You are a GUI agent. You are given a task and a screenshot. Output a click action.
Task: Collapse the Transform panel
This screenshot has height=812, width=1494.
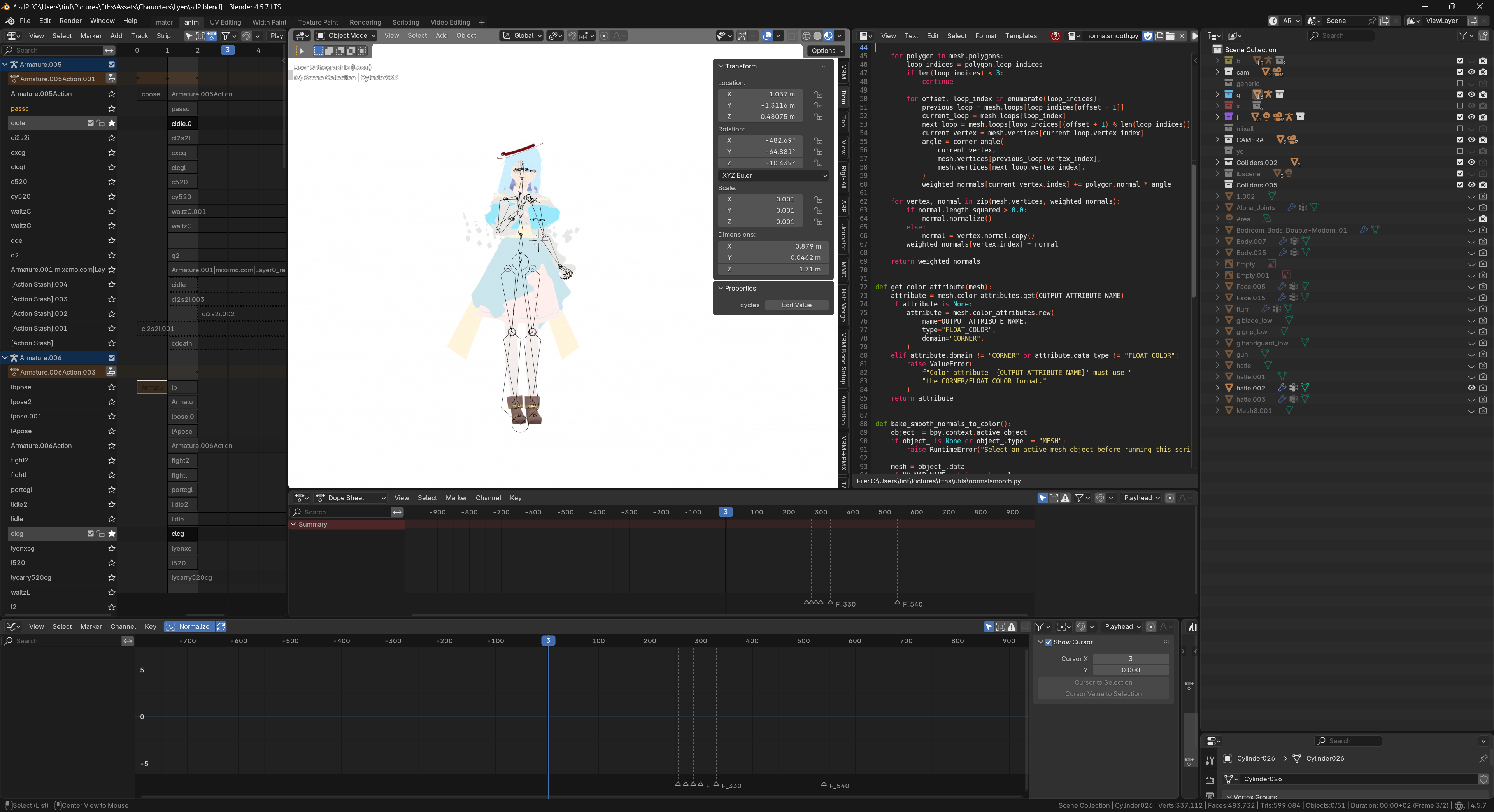click(721, 66)
